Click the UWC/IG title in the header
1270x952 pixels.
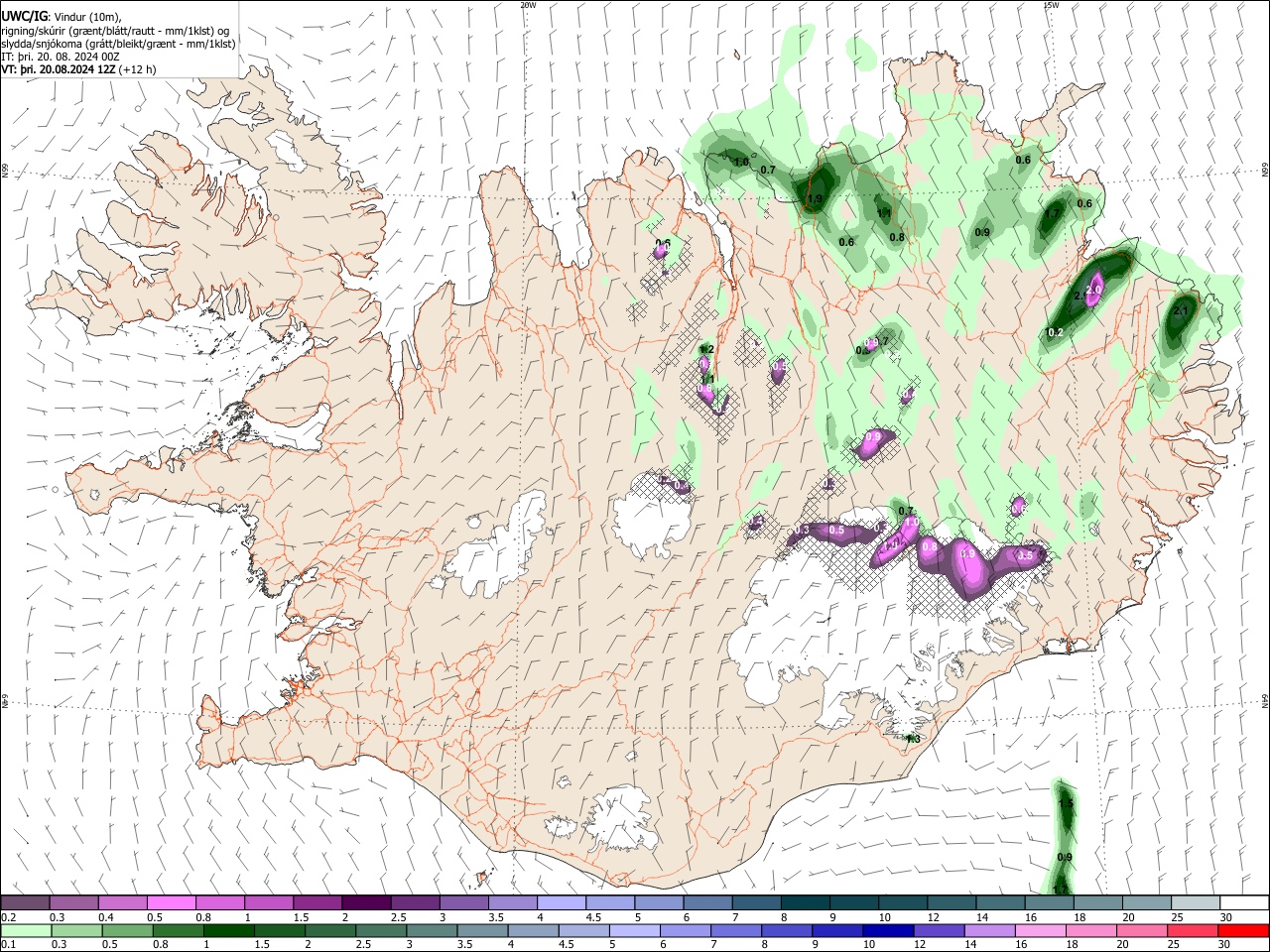(x=25, y=16)
